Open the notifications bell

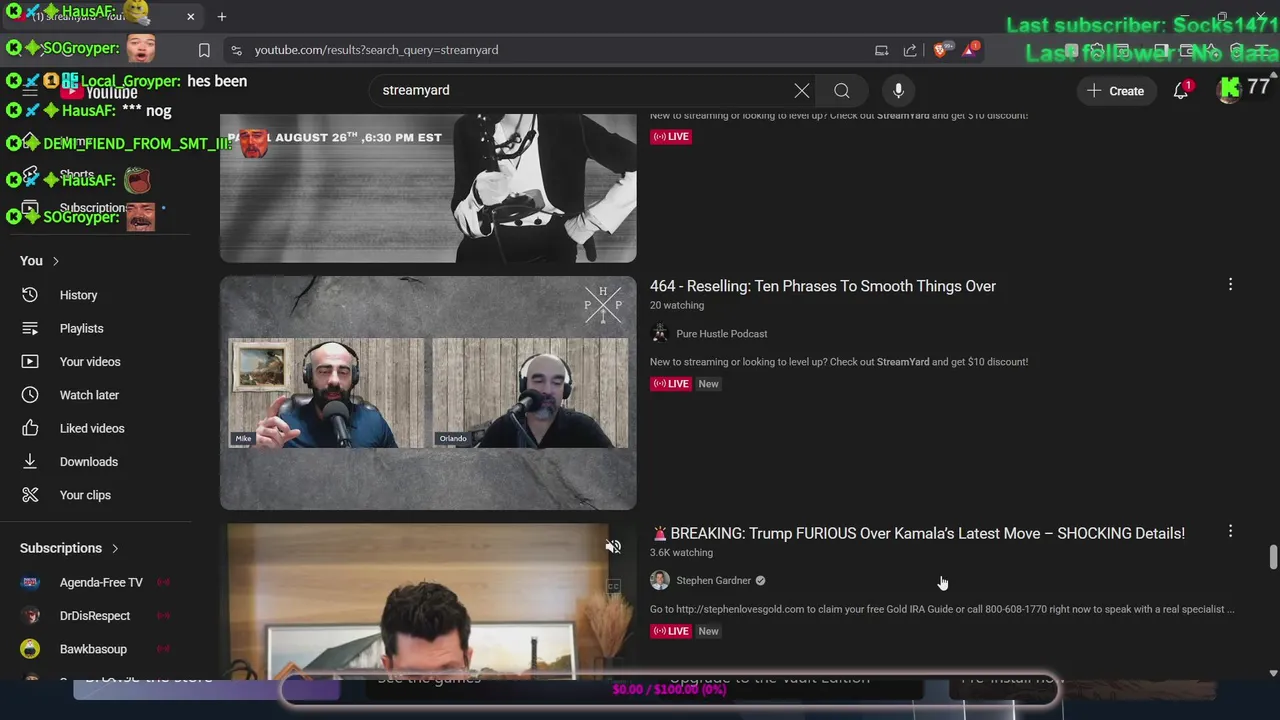click(1181, 91)
